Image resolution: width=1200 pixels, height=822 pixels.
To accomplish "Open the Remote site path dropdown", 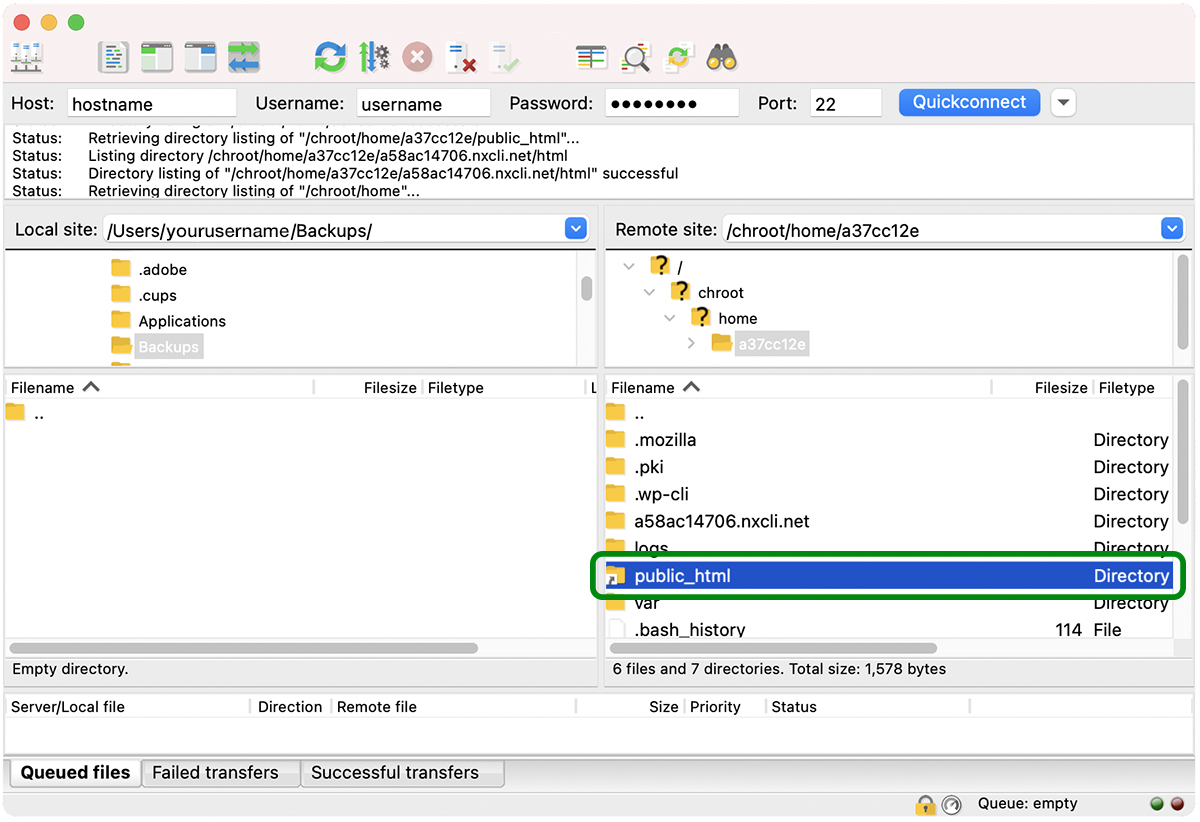I will point(1171,228).
